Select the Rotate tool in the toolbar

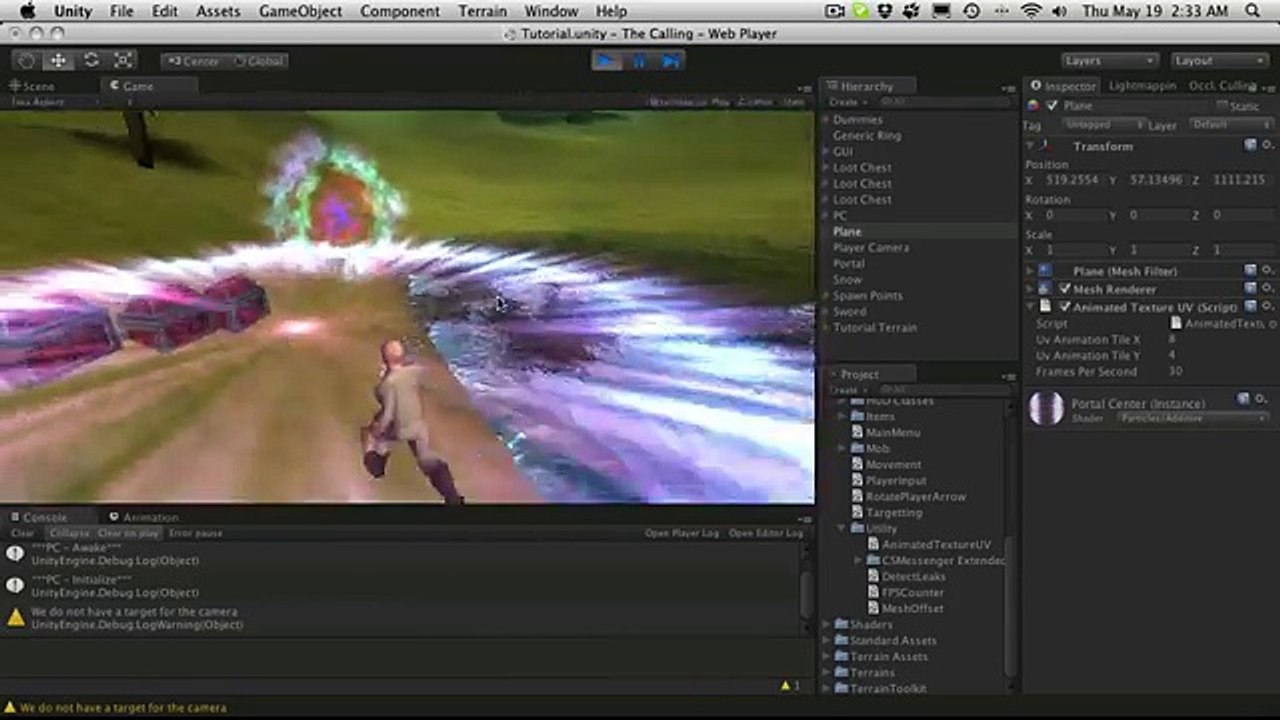[91, 61]
